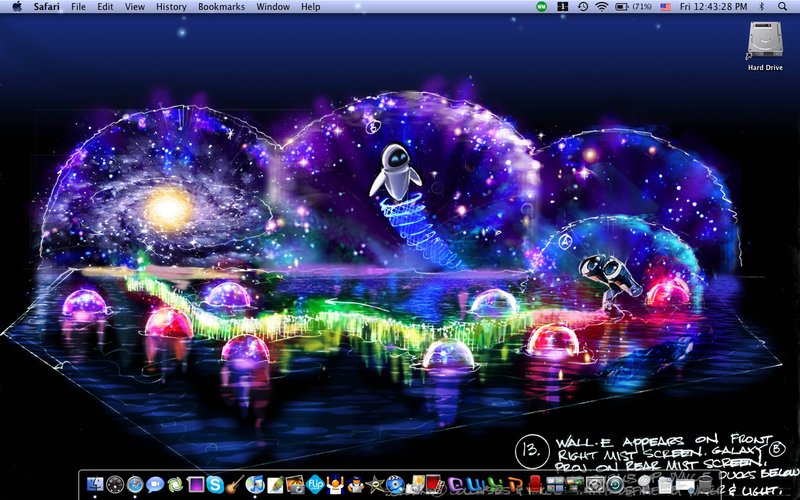This screenshot has height=500, width=800.
Task: Launch iPhoto from the Dock
Action: tap(295, 484)
